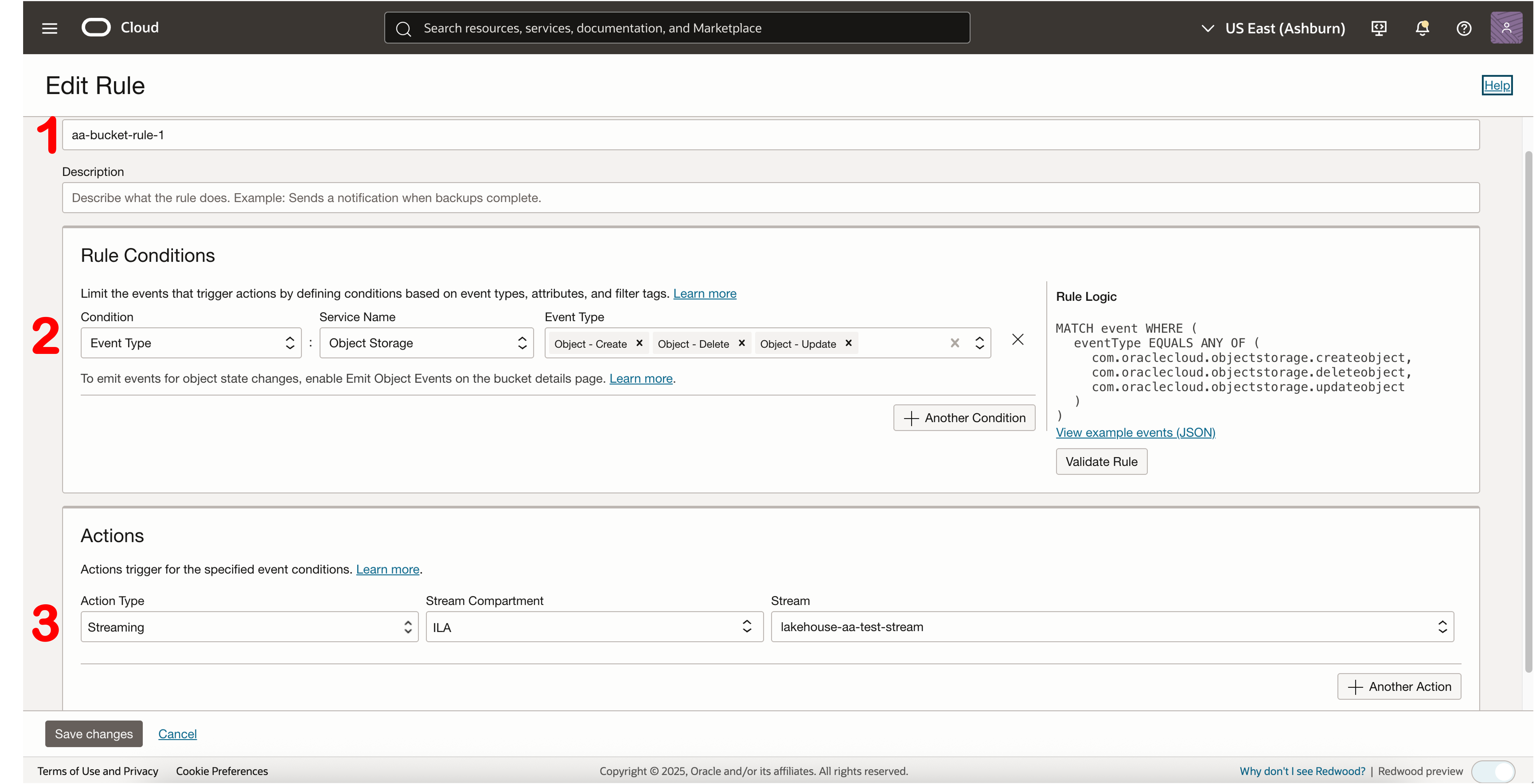This screenshot has height=784, width=1534.
Task: Remove the Object - Create event tag
Action: 639,343
